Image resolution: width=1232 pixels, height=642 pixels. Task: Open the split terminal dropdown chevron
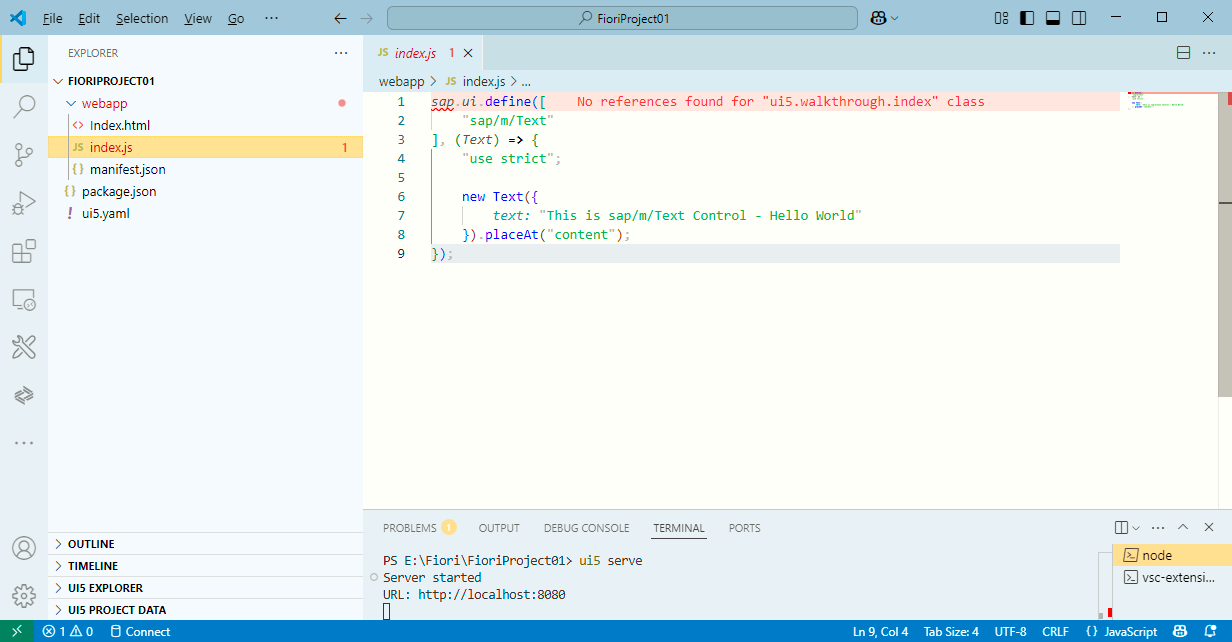(x=1136, y=528)
